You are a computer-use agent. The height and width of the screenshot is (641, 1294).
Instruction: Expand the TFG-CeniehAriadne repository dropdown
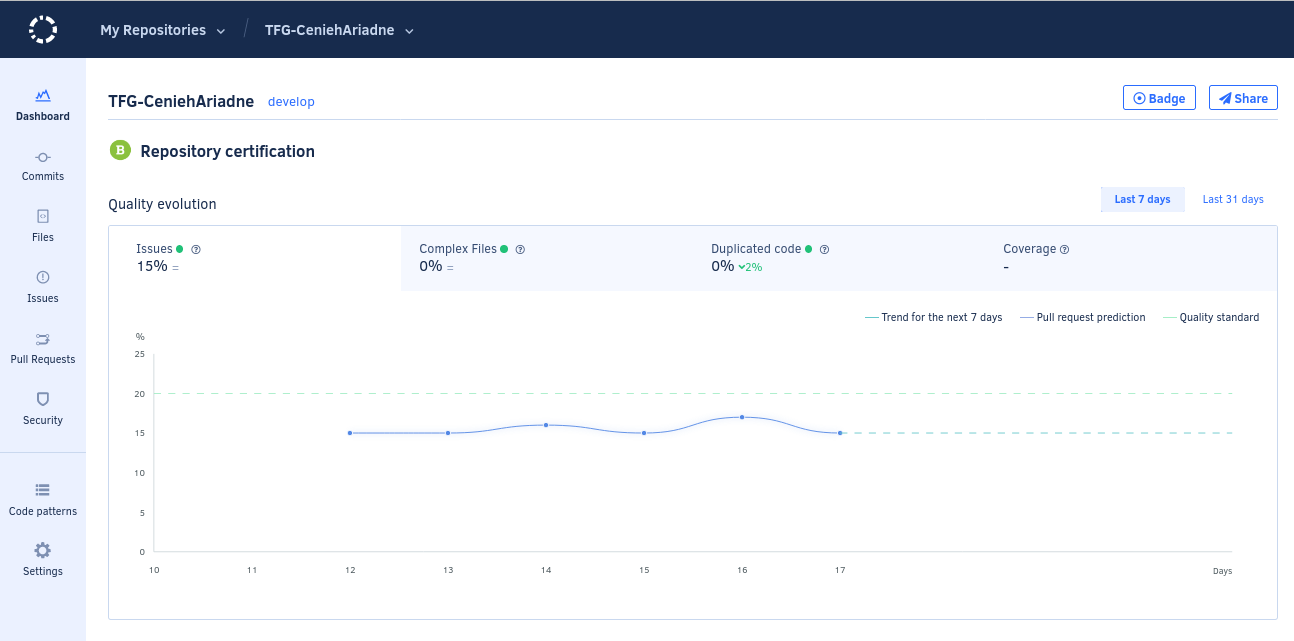339,30
